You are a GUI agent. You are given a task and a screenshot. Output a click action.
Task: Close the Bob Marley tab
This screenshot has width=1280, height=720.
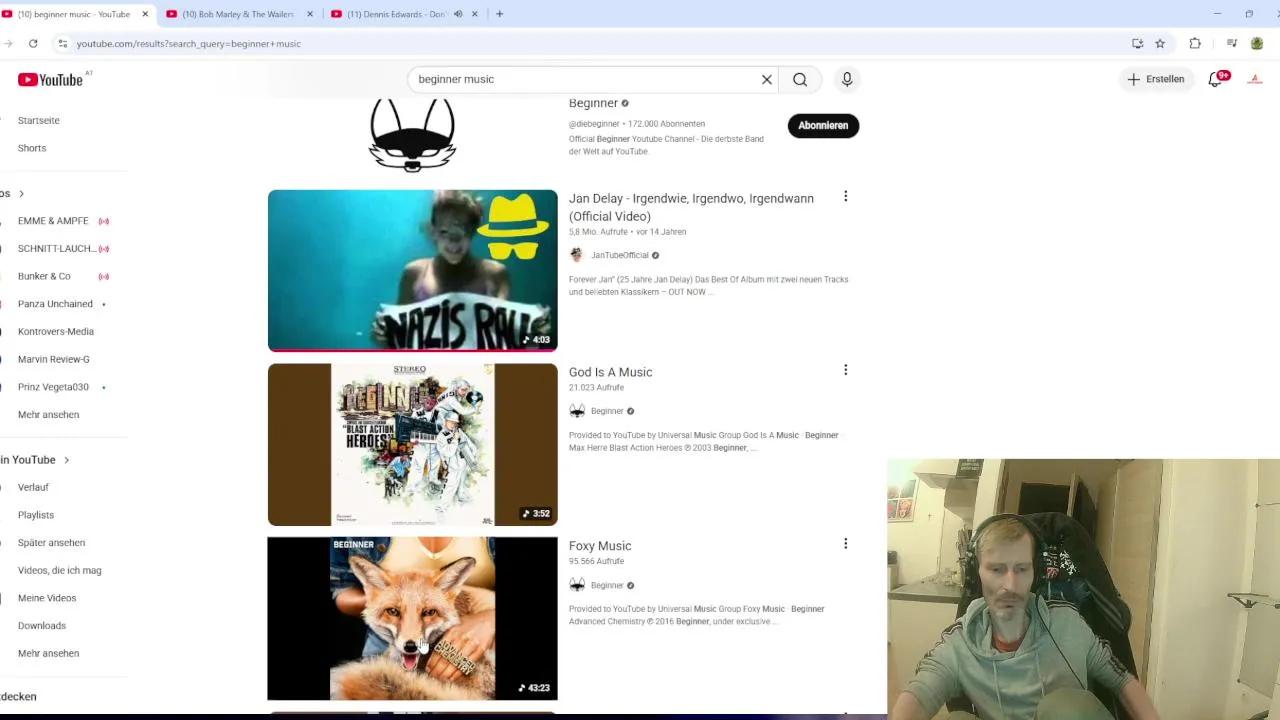[x=309, y=14]
